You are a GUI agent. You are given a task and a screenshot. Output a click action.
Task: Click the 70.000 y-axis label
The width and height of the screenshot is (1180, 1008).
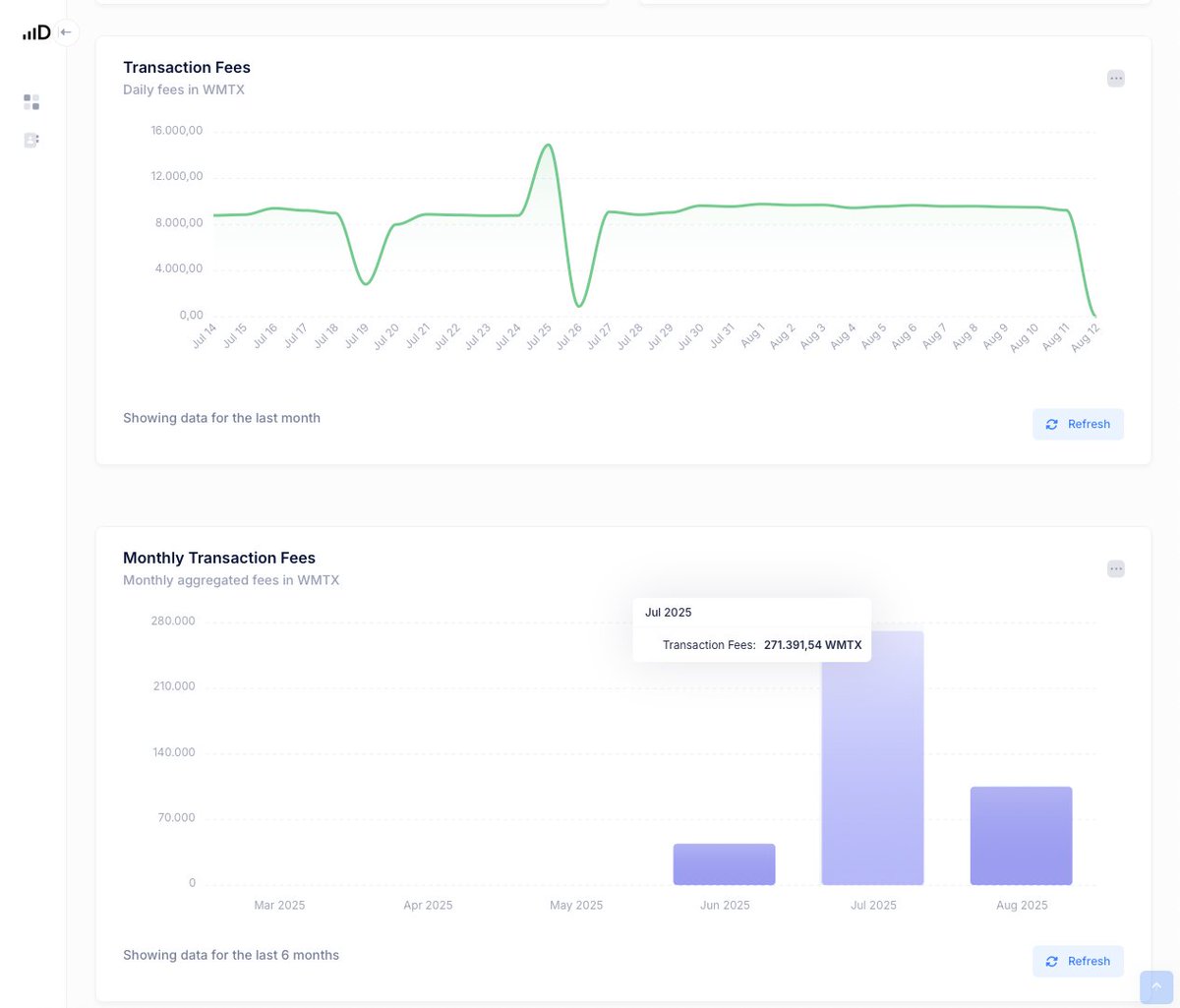coord(177,818)
